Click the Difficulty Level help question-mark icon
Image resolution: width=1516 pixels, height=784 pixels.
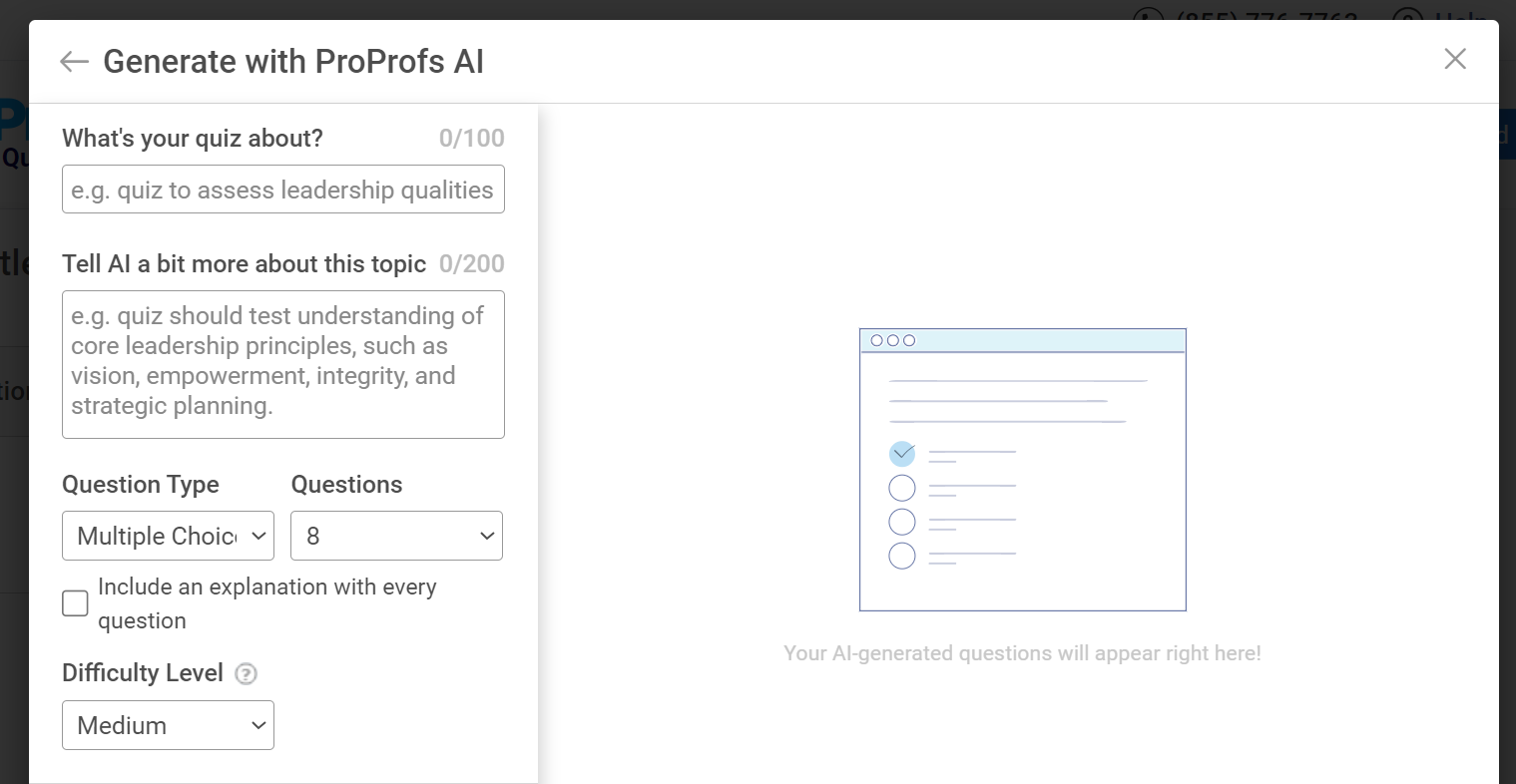246,674
